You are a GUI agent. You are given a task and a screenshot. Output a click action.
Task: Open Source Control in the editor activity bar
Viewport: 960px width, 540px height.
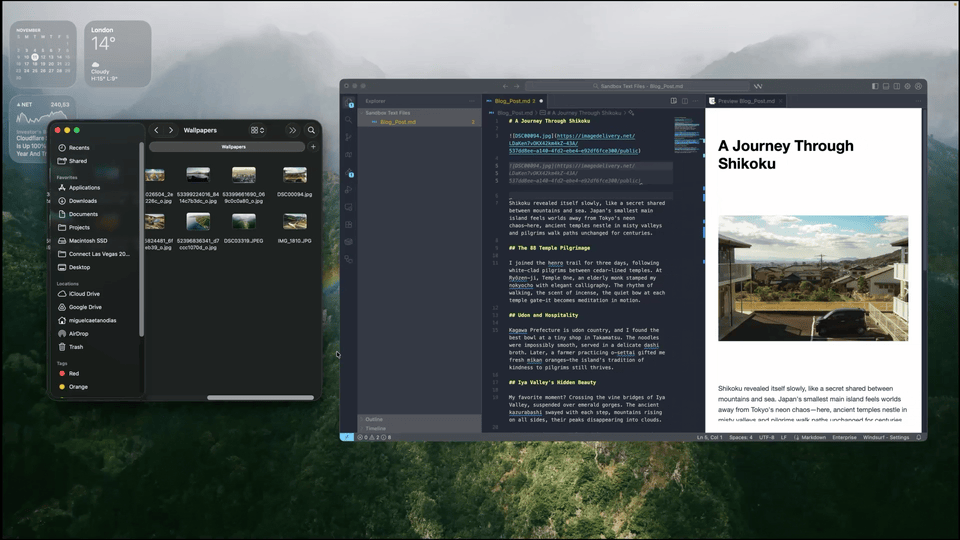(348, 137)
